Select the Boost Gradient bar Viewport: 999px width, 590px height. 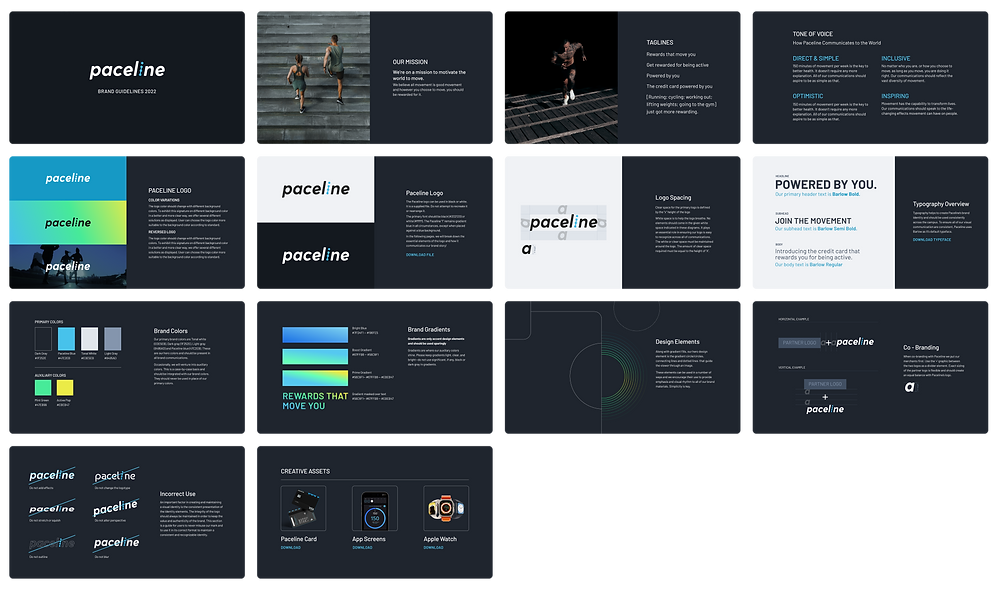[x=315, y=356]
